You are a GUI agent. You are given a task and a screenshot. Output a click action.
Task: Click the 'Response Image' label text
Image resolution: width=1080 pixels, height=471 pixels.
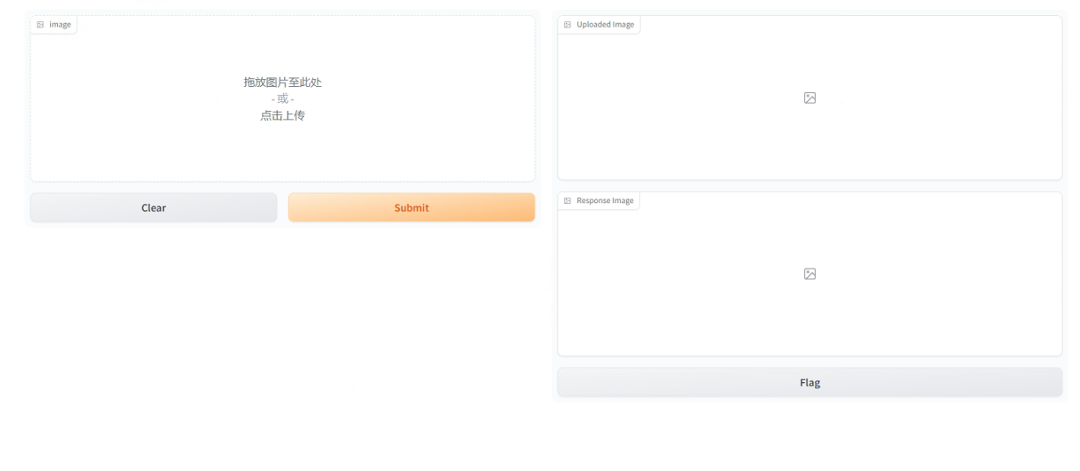point(605,201)
